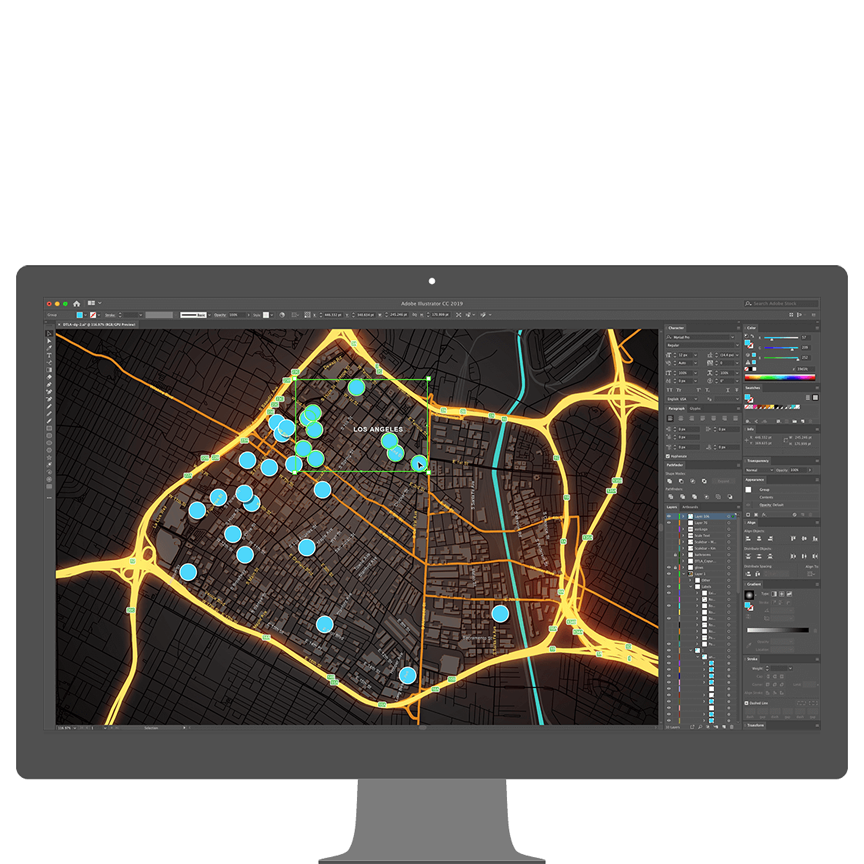Screen dimensions: 864x864
Task: Open the Color panel menu icon
Action: point(817,328)
